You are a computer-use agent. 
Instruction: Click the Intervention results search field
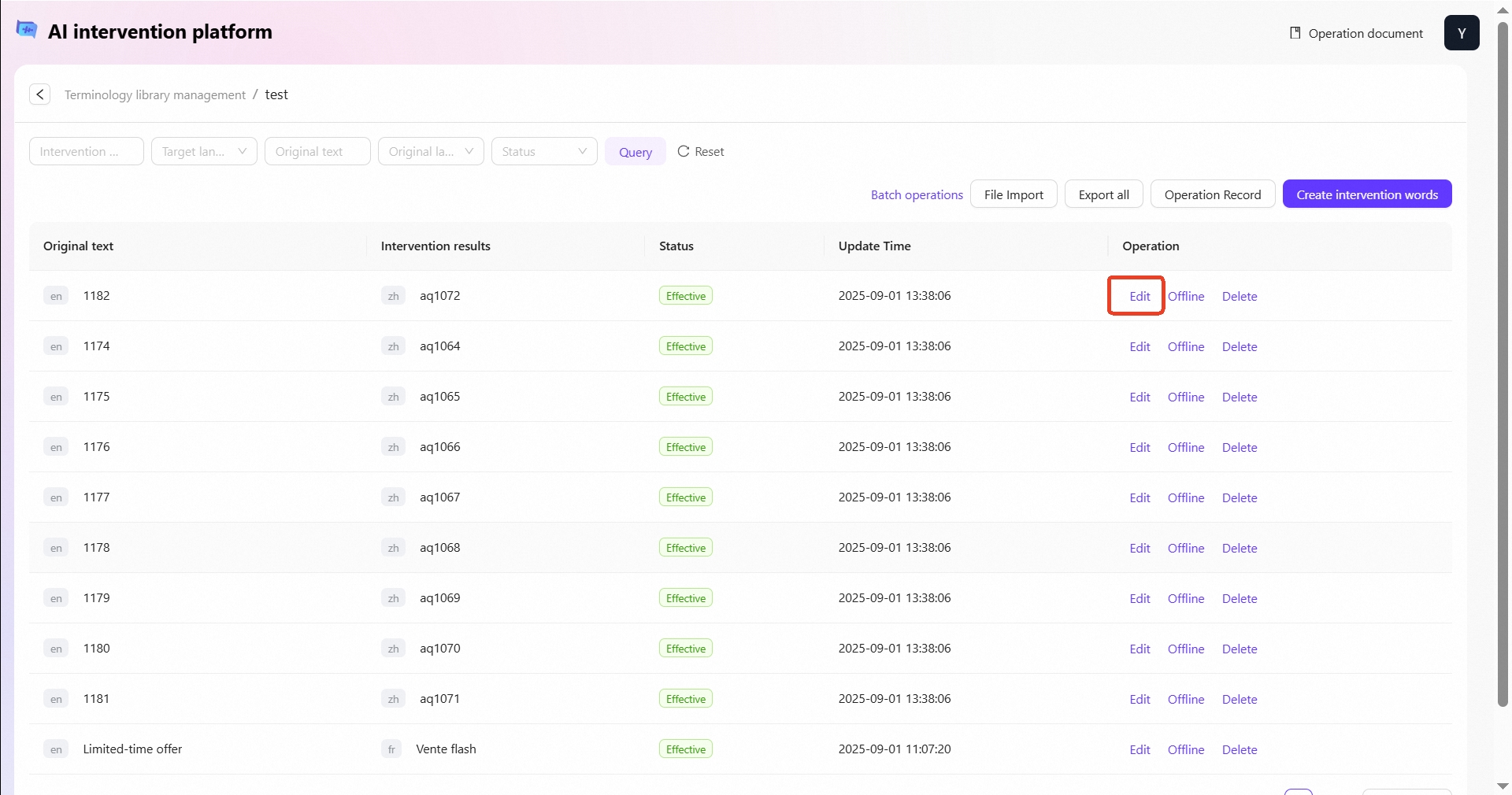click(87, 151)
